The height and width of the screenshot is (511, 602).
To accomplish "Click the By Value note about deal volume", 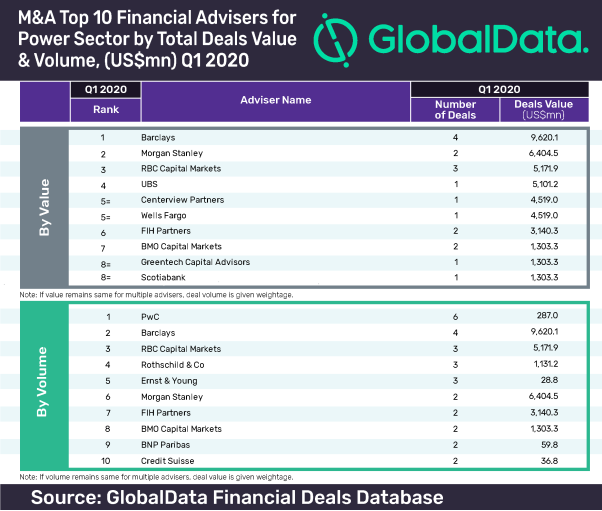I will [x=156, y=295].
